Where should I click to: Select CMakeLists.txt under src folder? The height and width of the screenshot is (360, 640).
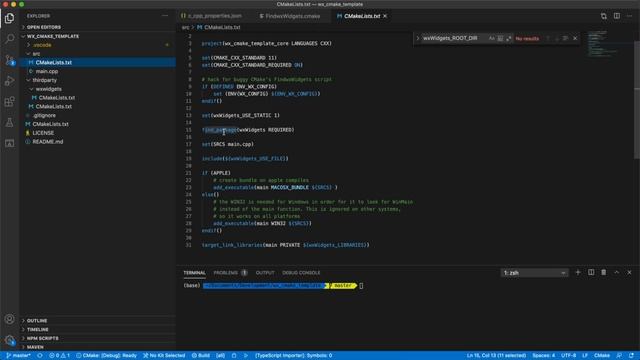point(53,62)
